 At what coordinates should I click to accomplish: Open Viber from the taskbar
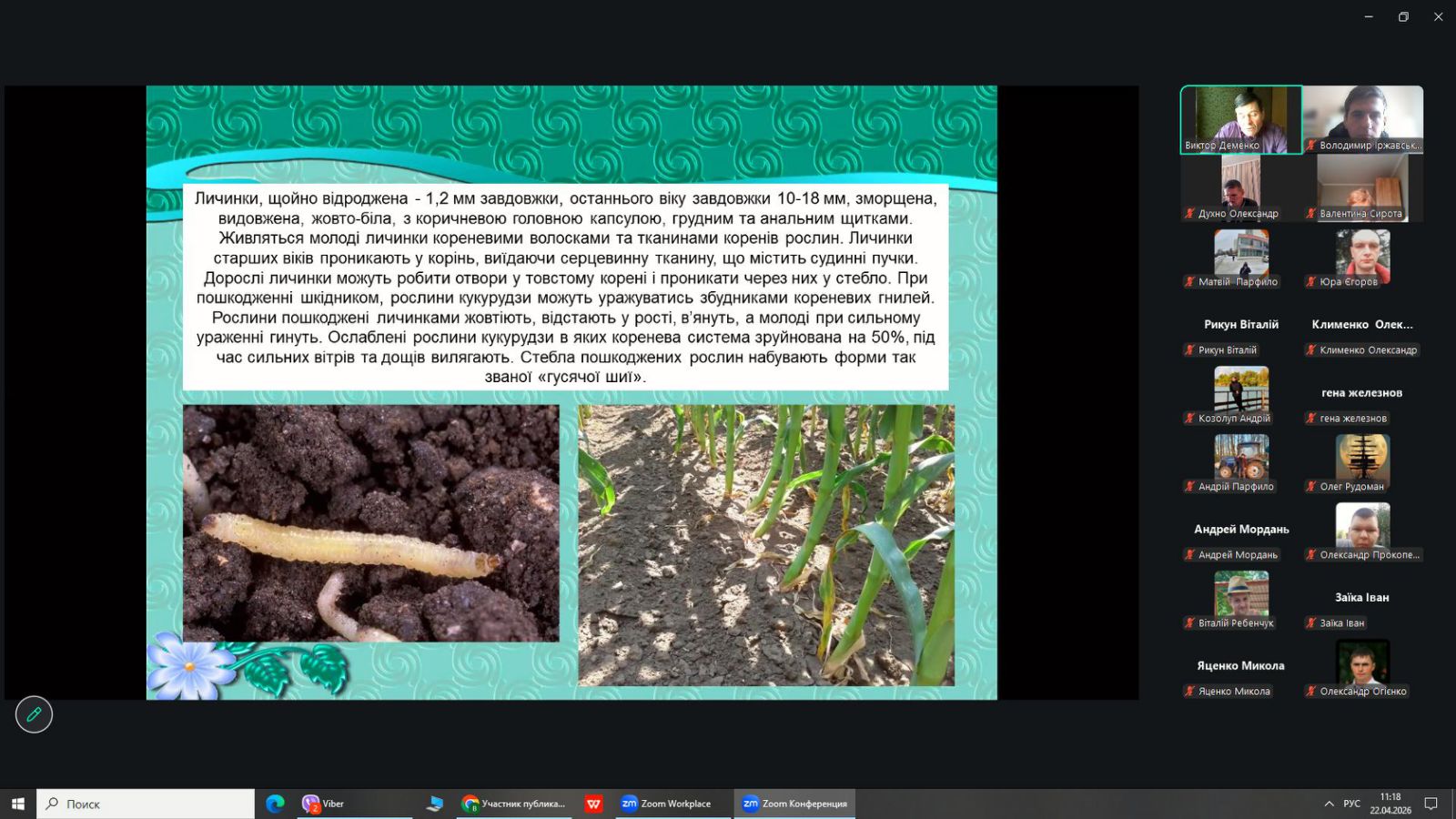click(x=323, y=804)
